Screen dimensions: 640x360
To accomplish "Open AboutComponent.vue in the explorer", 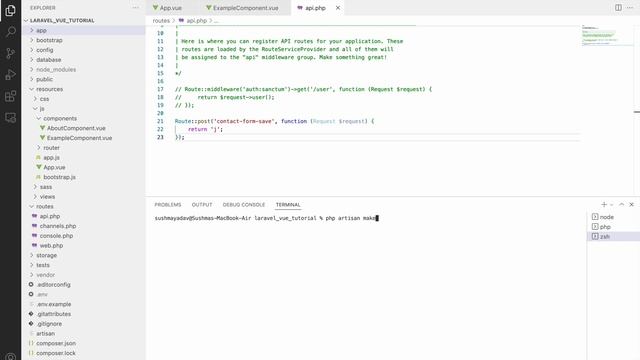I will (x=83, y=128).
